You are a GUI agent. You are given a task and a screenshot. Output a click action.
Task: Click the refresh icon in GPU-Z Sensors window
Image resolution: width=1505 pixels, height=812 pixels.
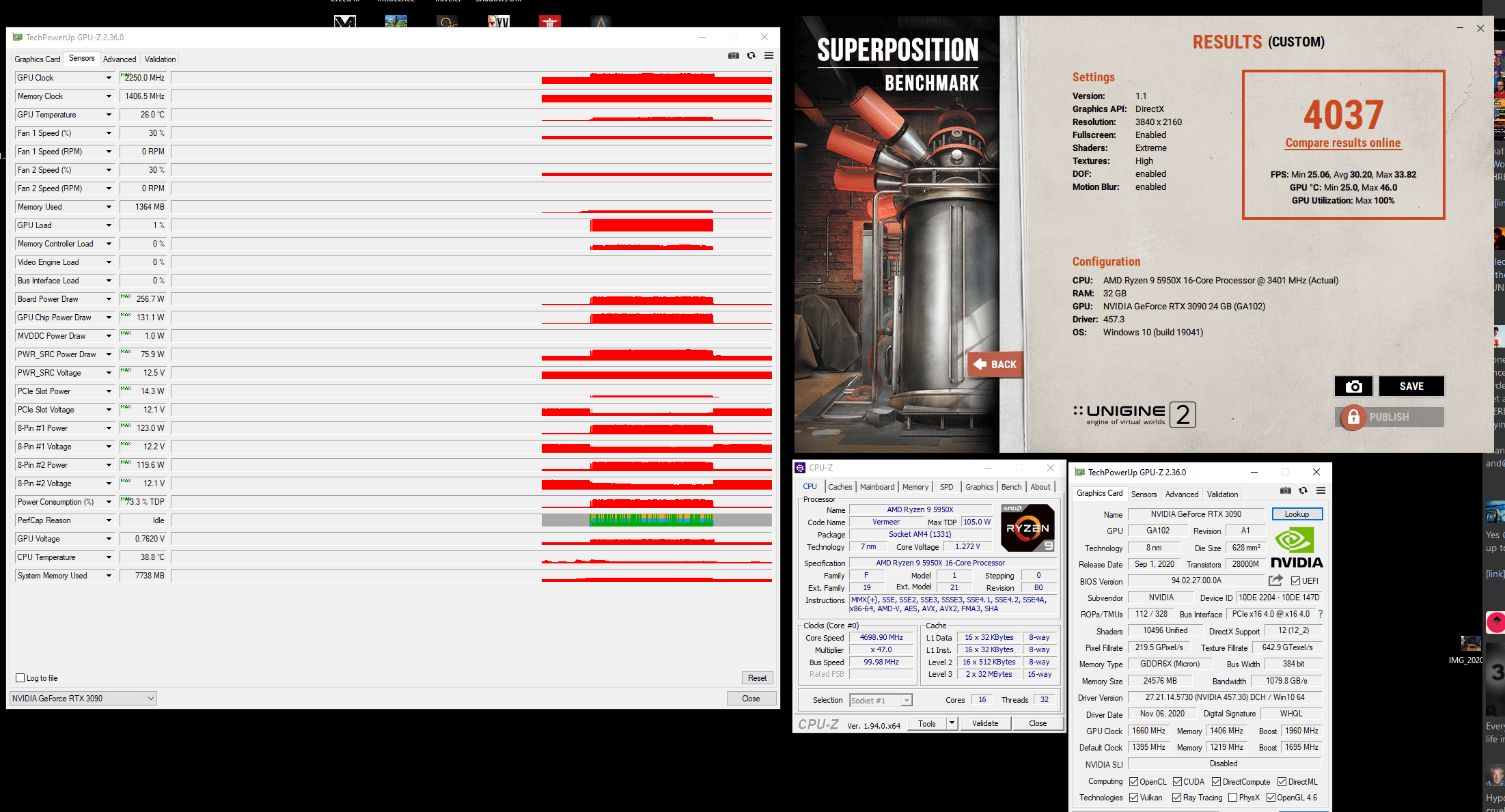[x=751, y=55]
